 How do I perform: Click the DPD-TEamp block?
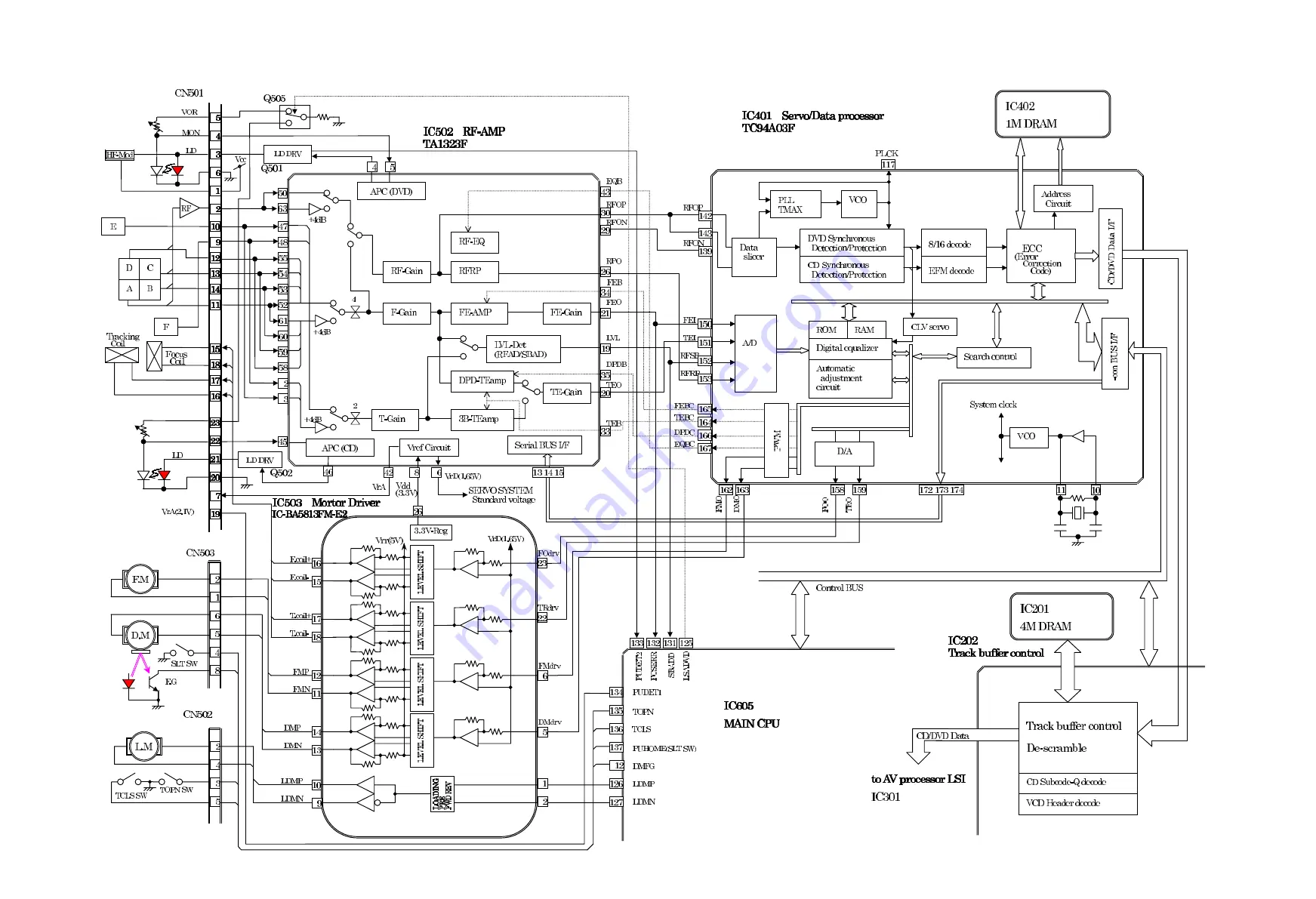coord(482,380)
